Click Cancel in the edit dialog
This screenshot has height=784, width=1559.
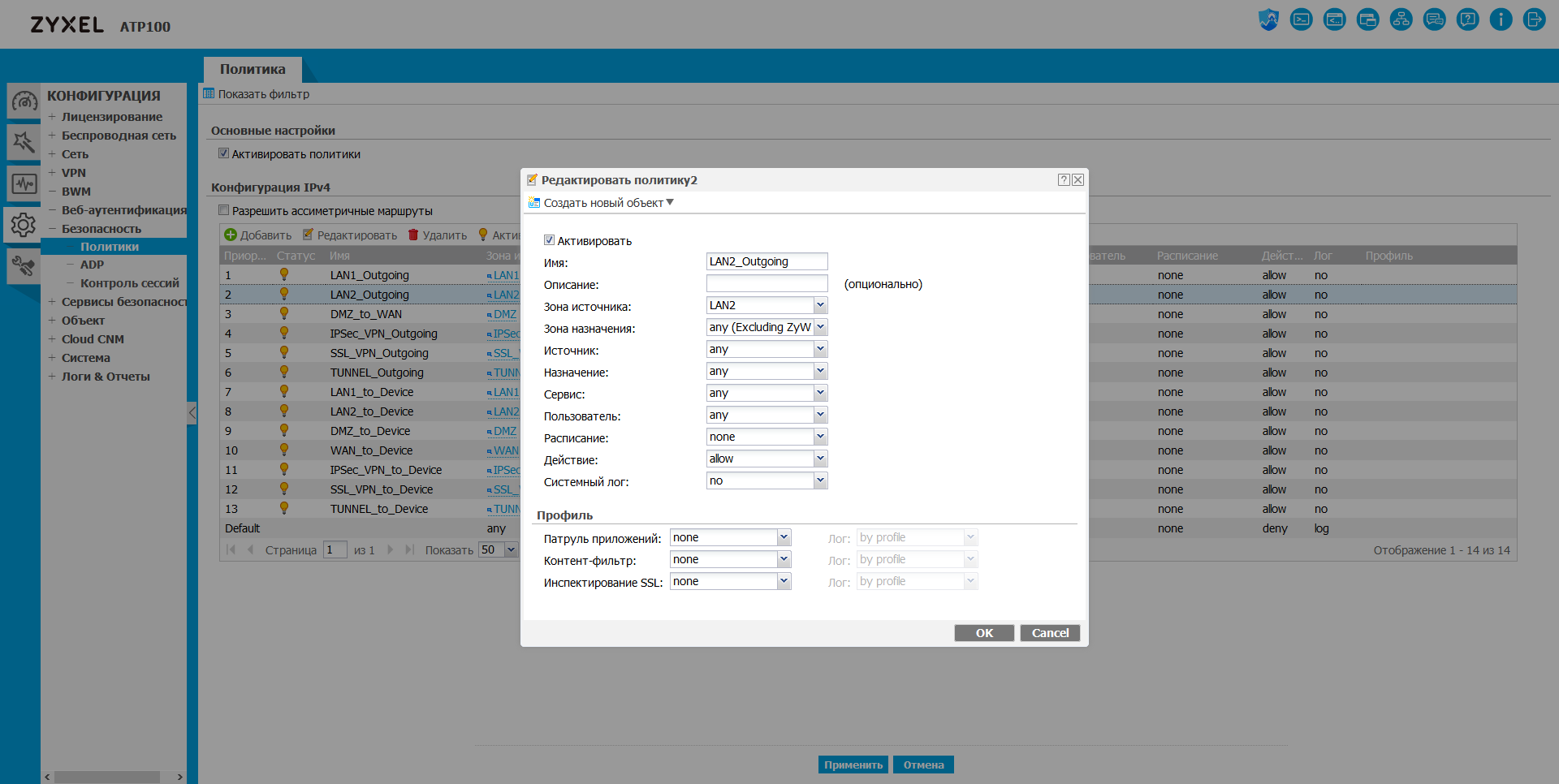click(x=1050, y=633)
